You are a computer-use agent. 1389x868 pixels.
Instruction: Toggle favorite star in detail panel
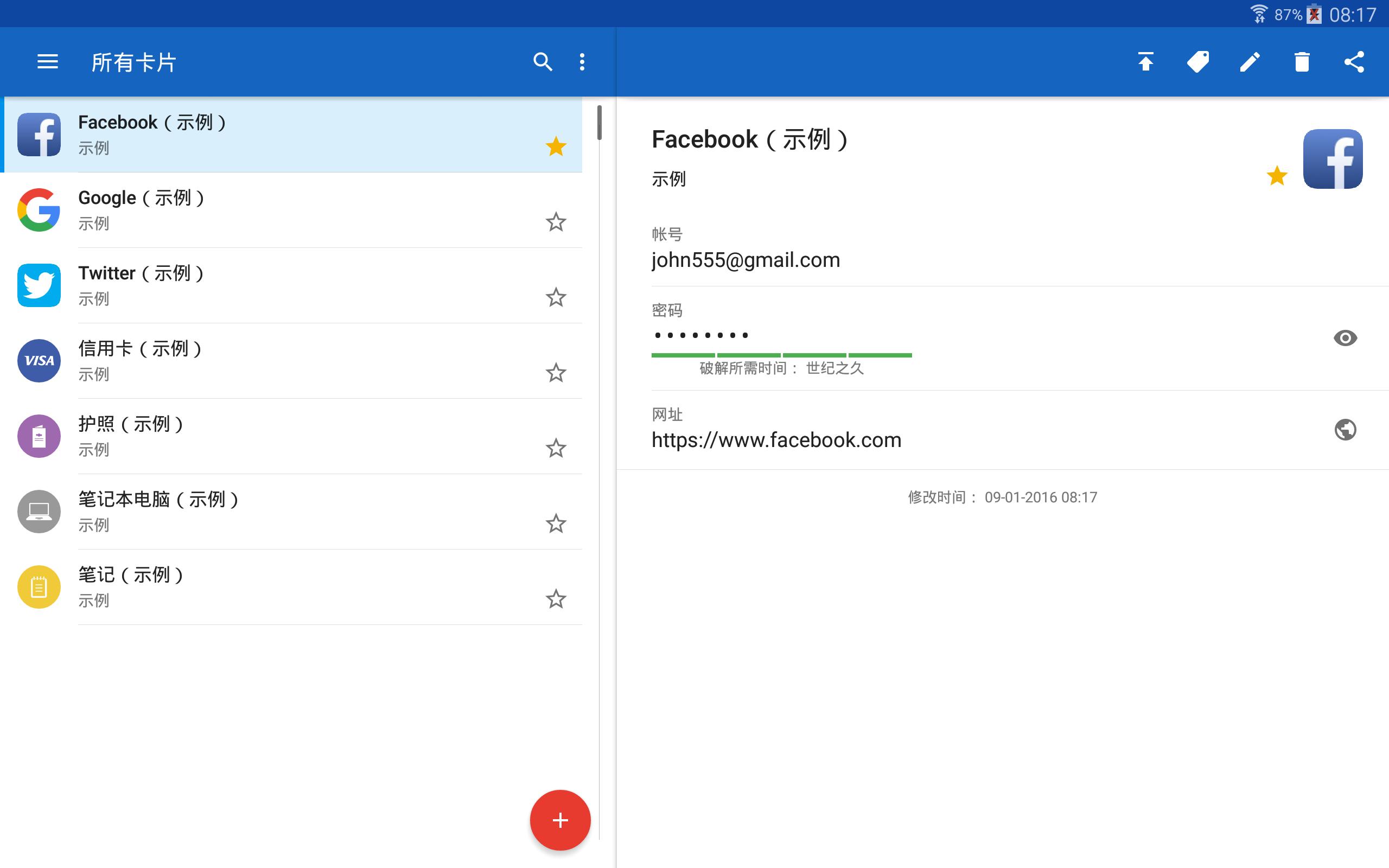(1277, 176)
